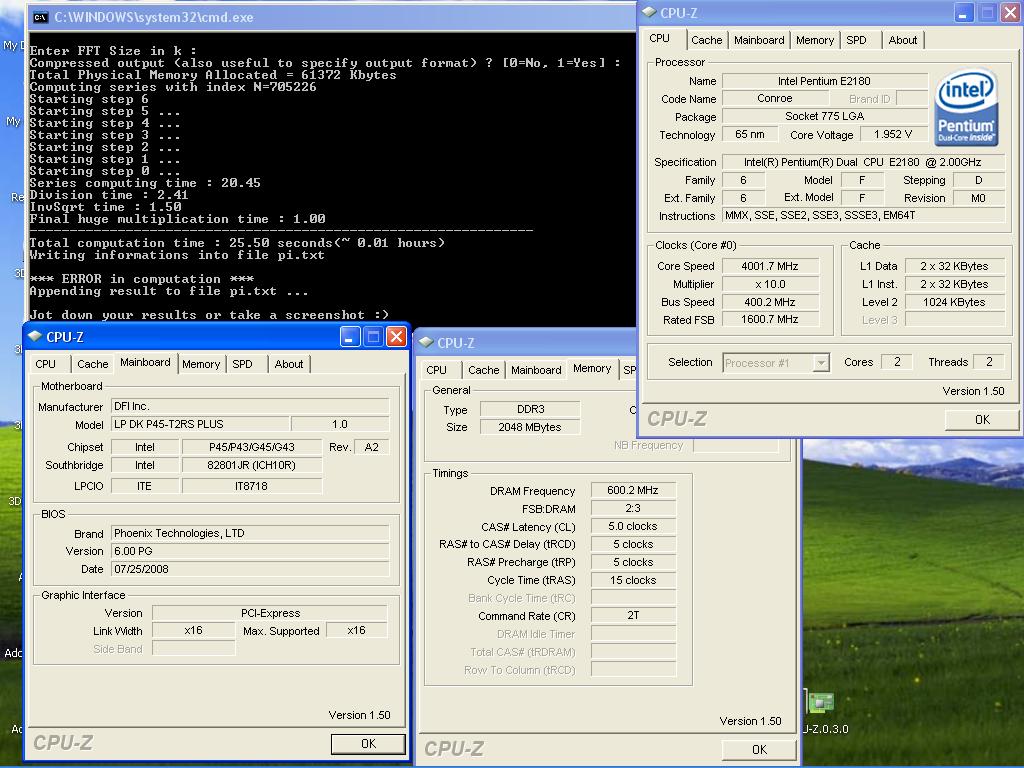Open the Cache tab in the Mainboard window
The image size is (1024, 768).
(x=93, y=364)
